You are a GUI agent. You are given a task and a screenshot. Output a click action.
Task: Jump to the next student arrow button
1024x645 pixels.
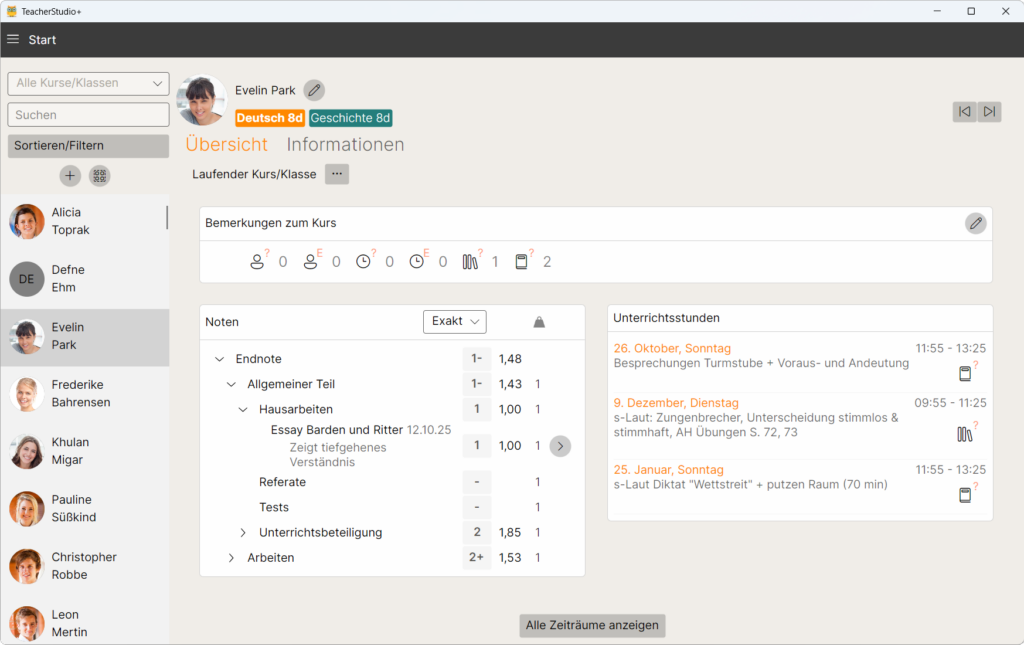click(989, 111)
